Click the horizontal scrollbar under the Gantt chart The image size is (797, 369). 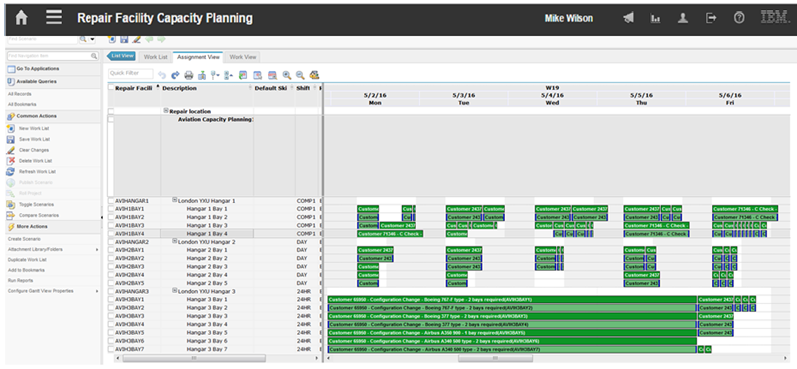[x=495, y=358]
